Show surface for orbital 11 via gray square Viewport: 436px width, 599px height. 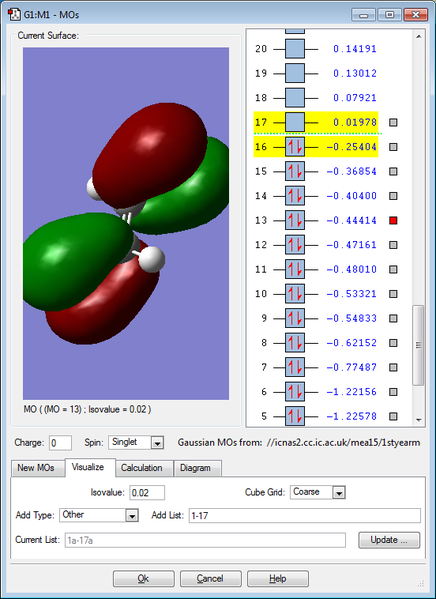pos(393,269)
